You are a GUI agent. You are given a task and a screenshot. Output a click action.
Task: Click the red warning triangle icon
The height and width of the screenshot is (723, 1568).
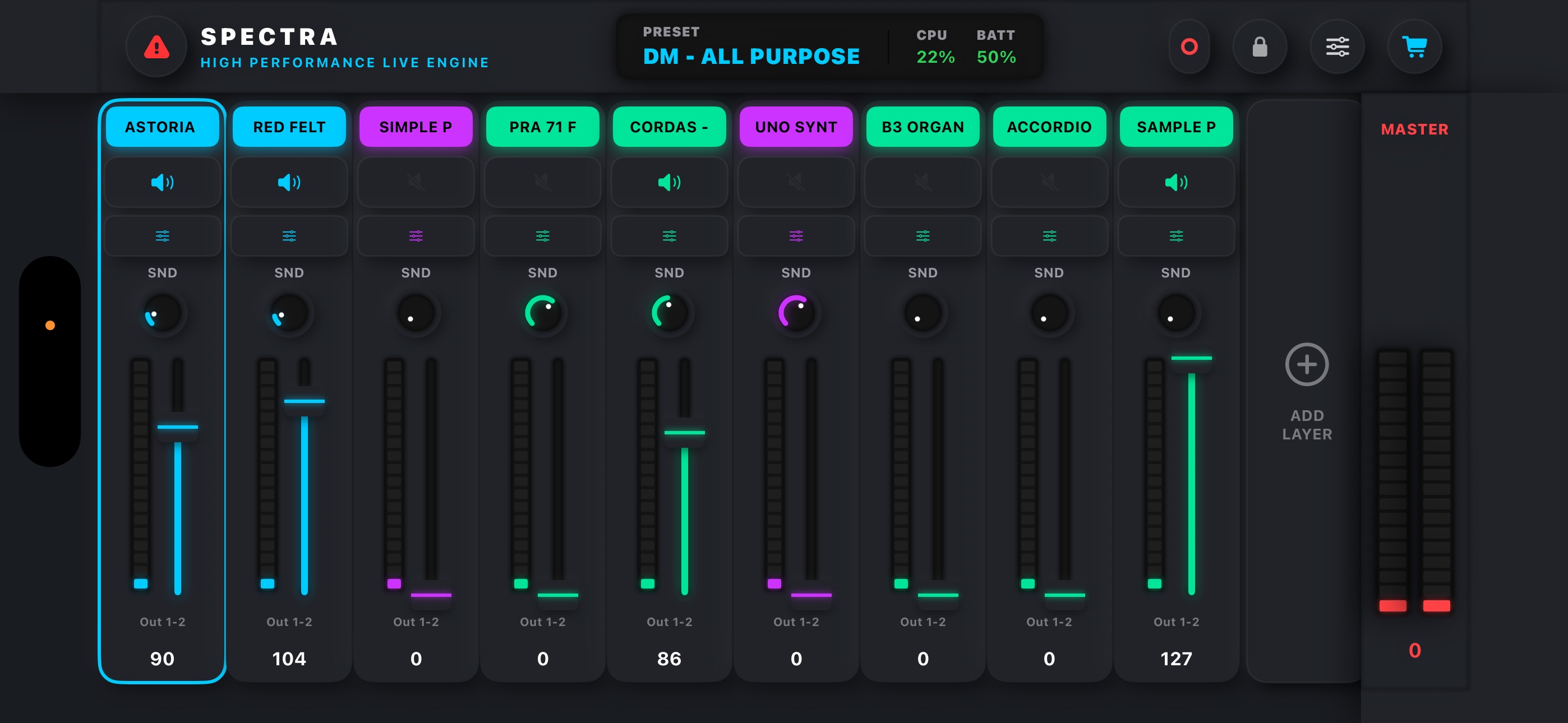[x=156, y=47]
